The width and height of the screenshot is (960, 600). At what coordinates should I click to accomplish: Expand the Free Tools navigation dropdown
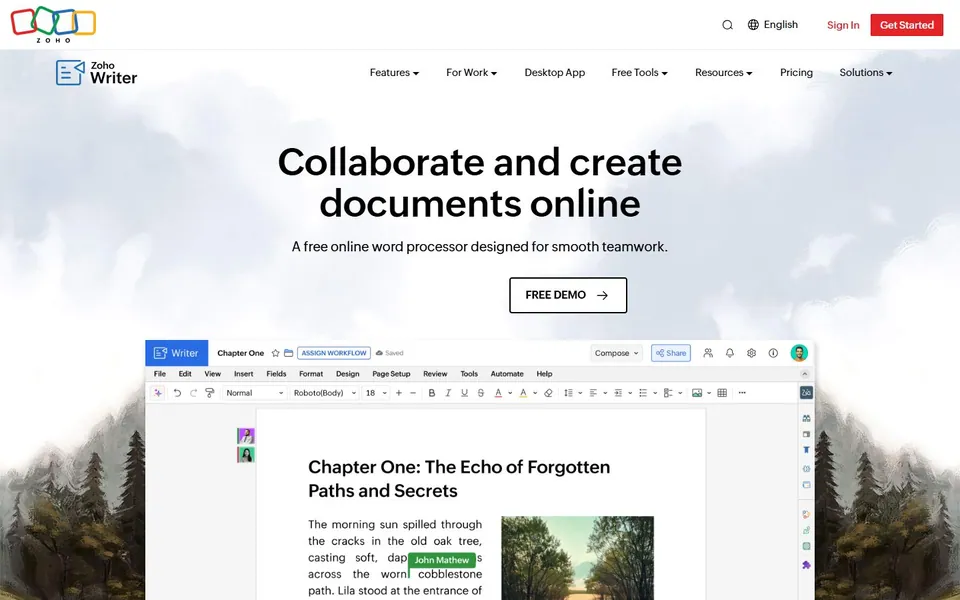point(639,72)
